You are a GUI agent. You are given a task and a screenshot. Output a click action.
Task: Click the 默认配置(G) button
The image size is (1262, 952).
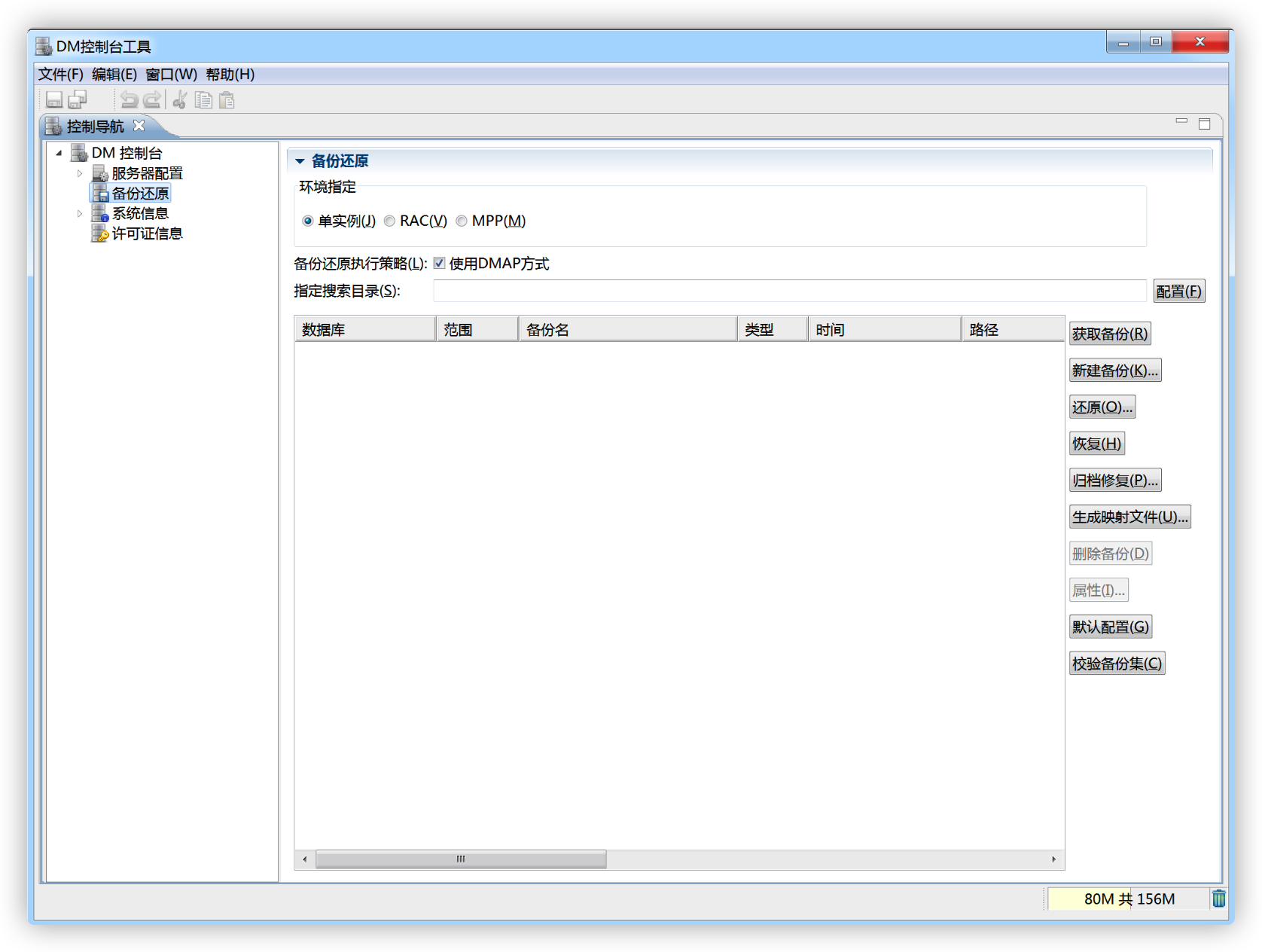(x=1111, y=627)
